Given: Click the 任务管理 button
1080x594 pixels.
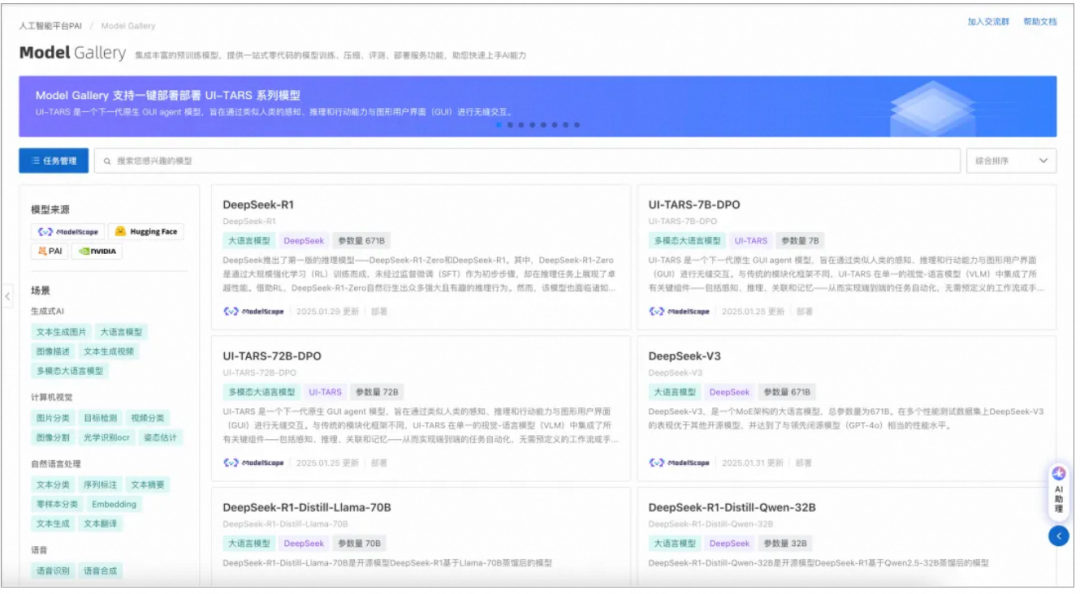Looking at the screenshot, I should (x=53, y=160).
